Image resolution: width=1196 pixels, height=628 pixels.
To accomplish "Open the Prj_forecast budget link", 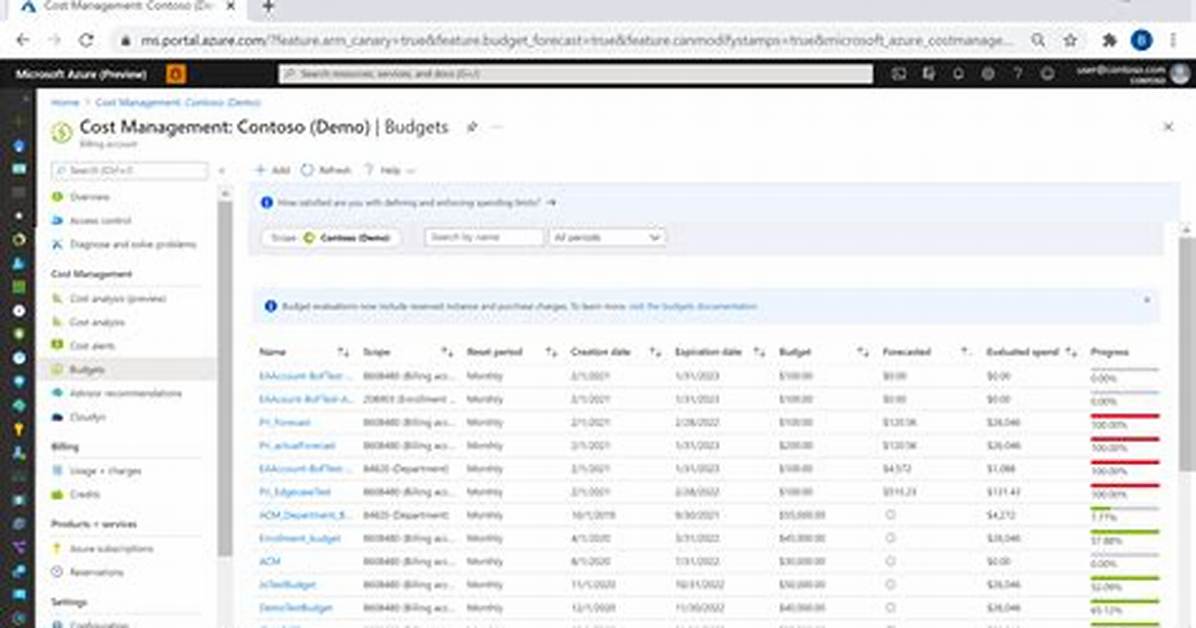I will tap(285, 422).
